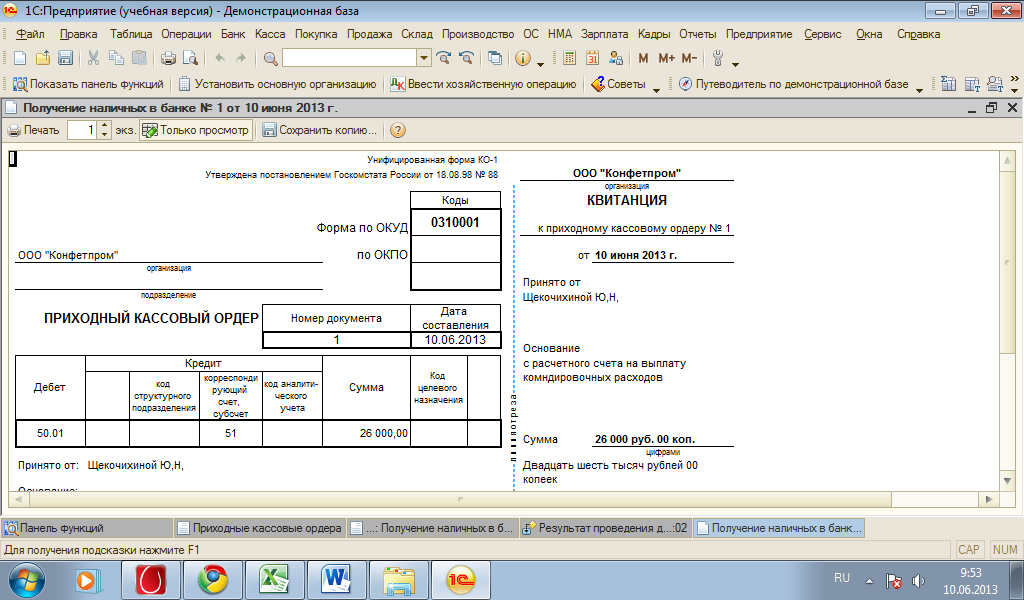
Task: Click the M+ memory add button
Action: tap(666, 58)
